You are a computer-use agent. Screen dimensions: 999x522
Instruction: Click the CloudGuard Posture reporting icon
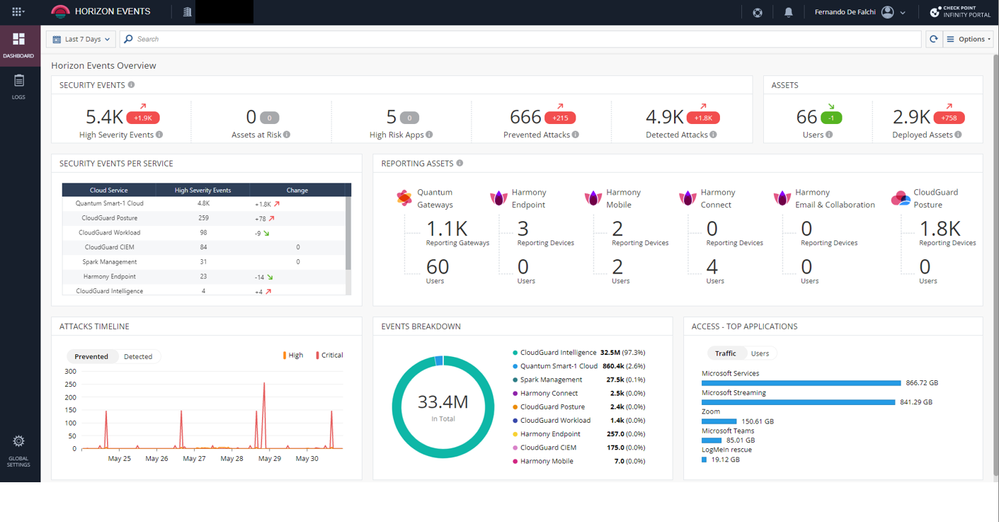900,198
